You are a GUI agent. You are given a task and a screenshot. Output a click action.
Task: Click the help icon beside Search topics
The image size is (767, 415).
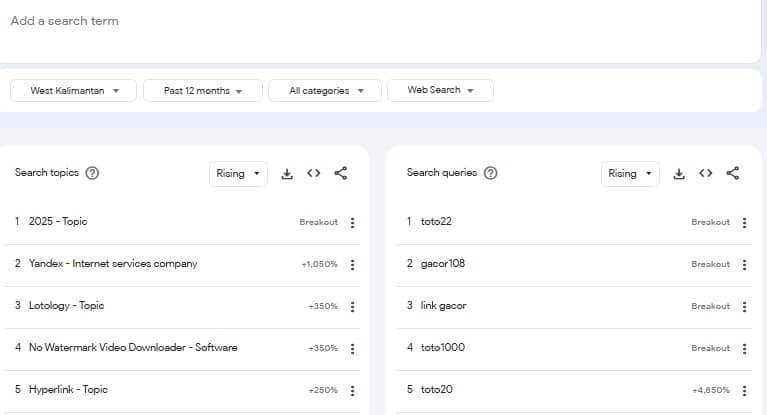[92, 173]
